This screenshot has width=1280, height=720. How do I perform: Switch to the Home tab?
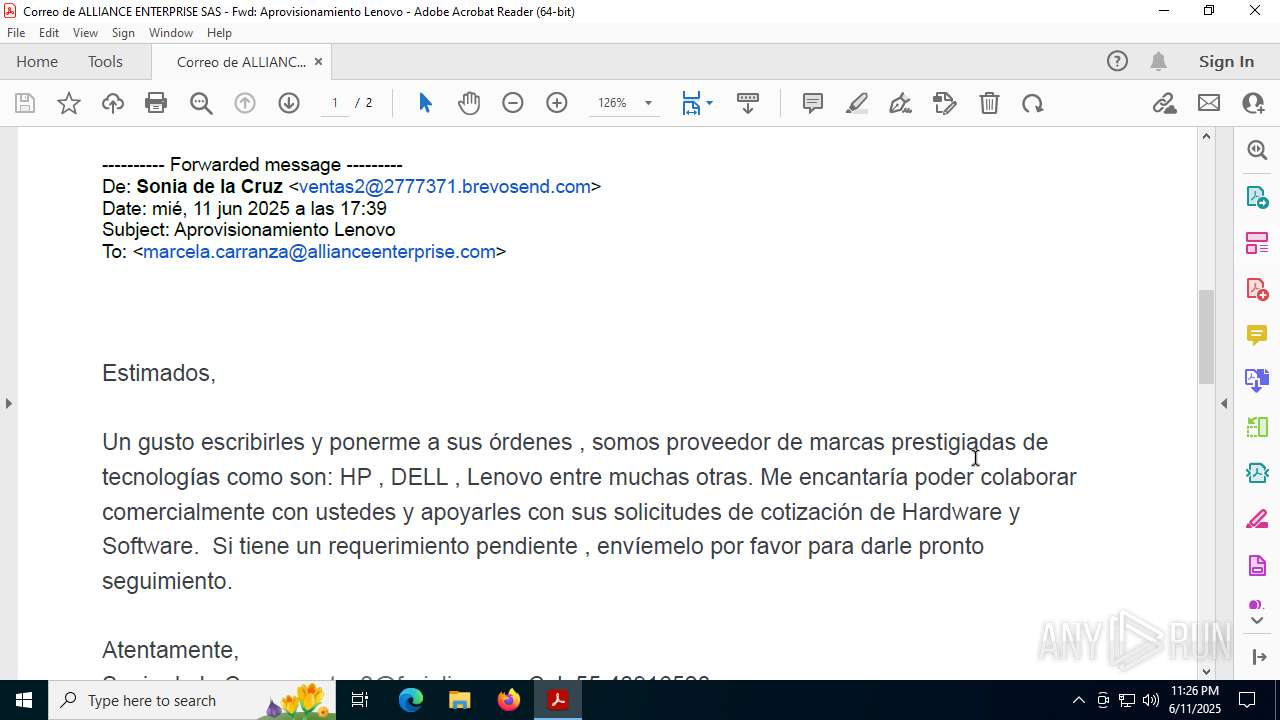tap(37, 61)
